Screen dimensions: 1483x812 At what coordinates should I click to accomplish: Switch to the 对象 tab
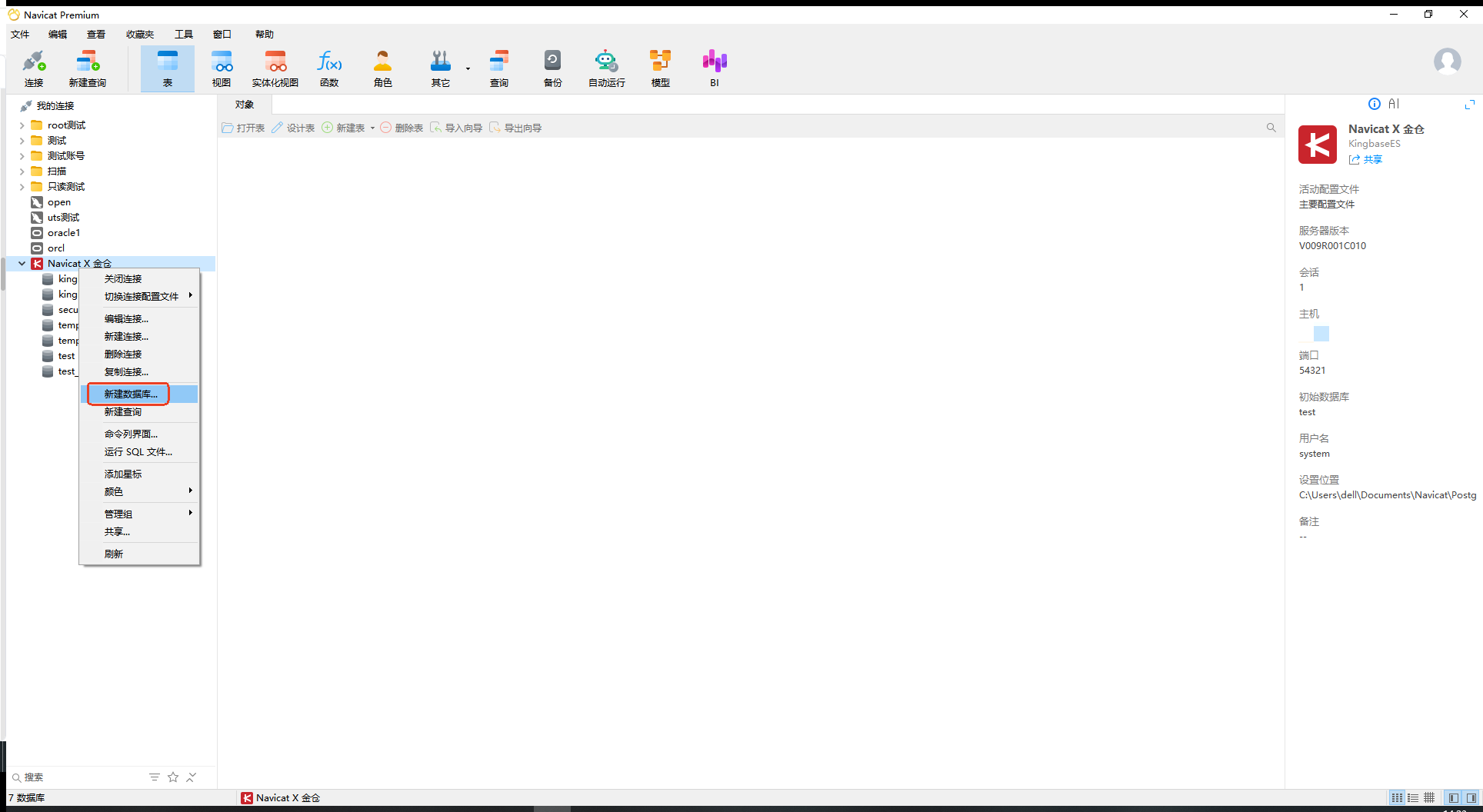(x=245, y=105)
